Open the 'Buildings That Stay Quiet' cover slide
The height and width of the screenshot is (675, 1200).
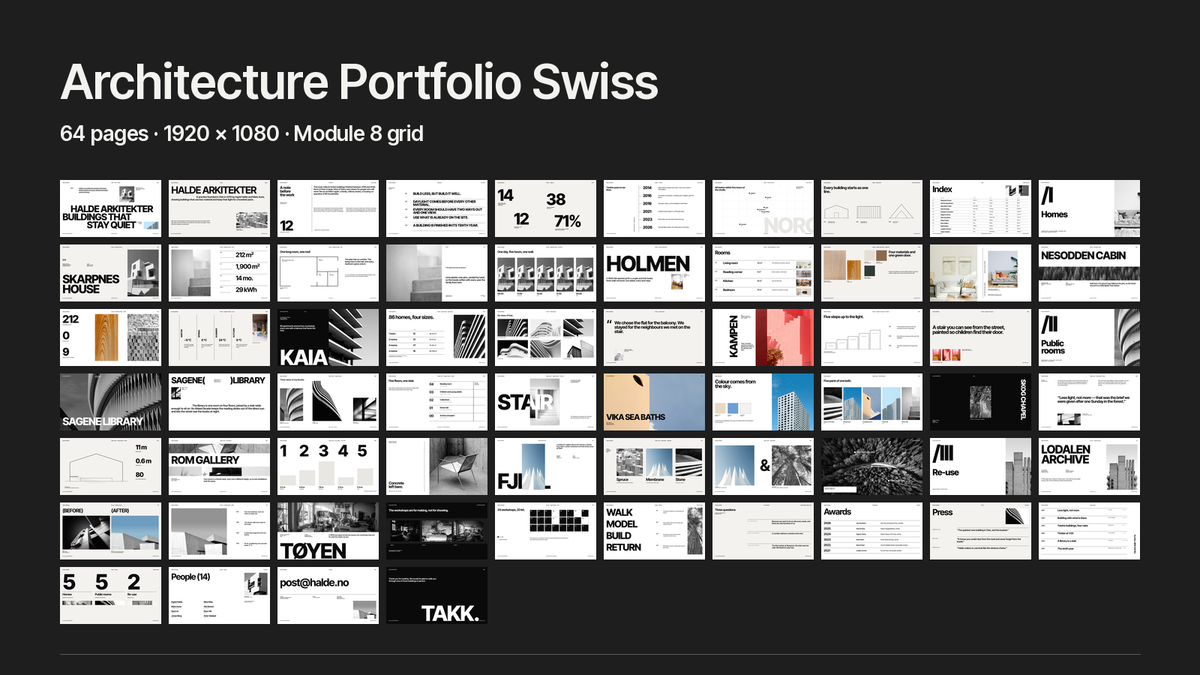point(111,209)
